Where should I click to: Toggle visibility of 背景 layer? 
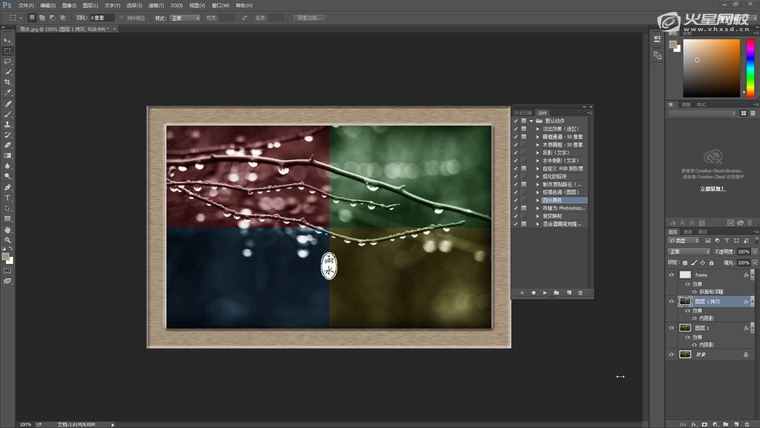[x=672, y=354]
